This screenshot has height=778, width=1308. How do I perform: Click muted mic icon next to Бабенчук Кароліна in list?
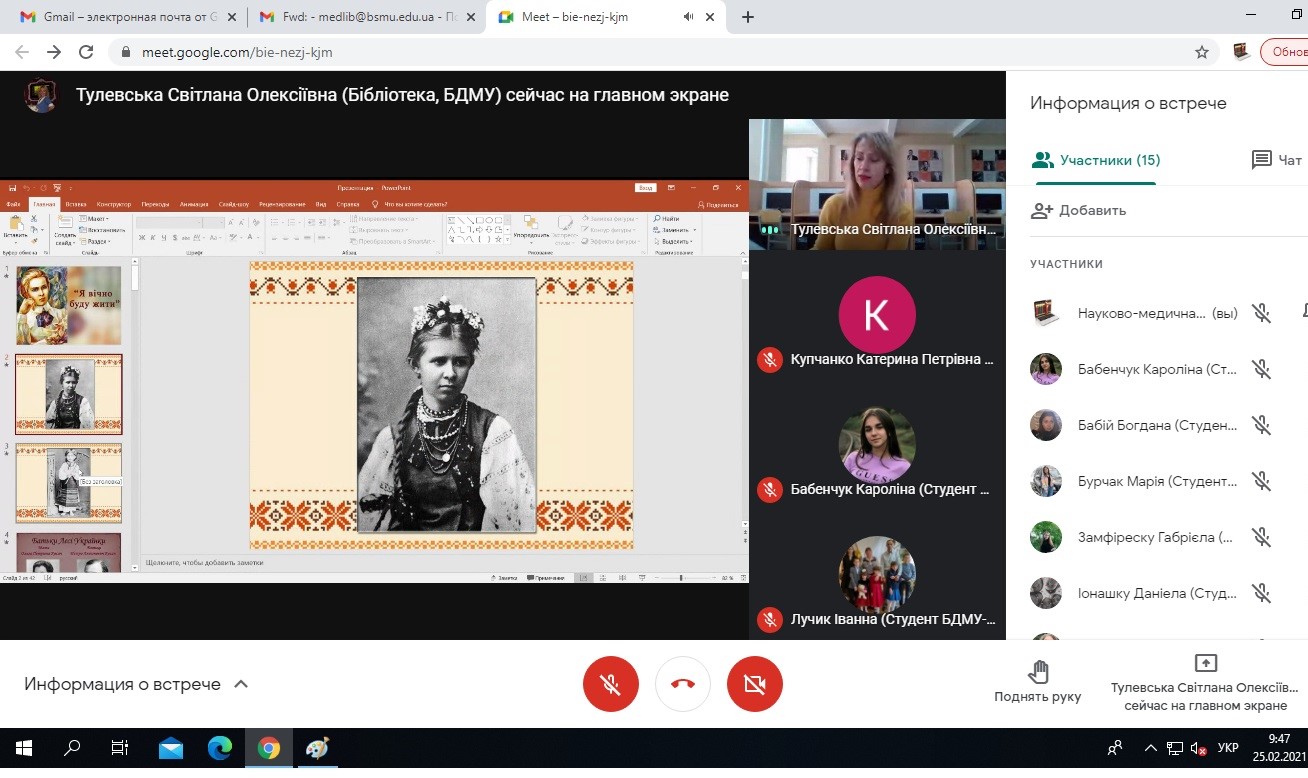1261,369
